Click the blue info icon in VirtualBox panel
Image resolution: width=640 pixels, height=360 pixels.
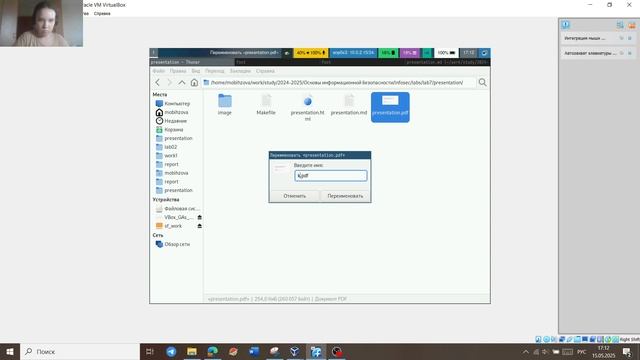[x=565, y=25]
